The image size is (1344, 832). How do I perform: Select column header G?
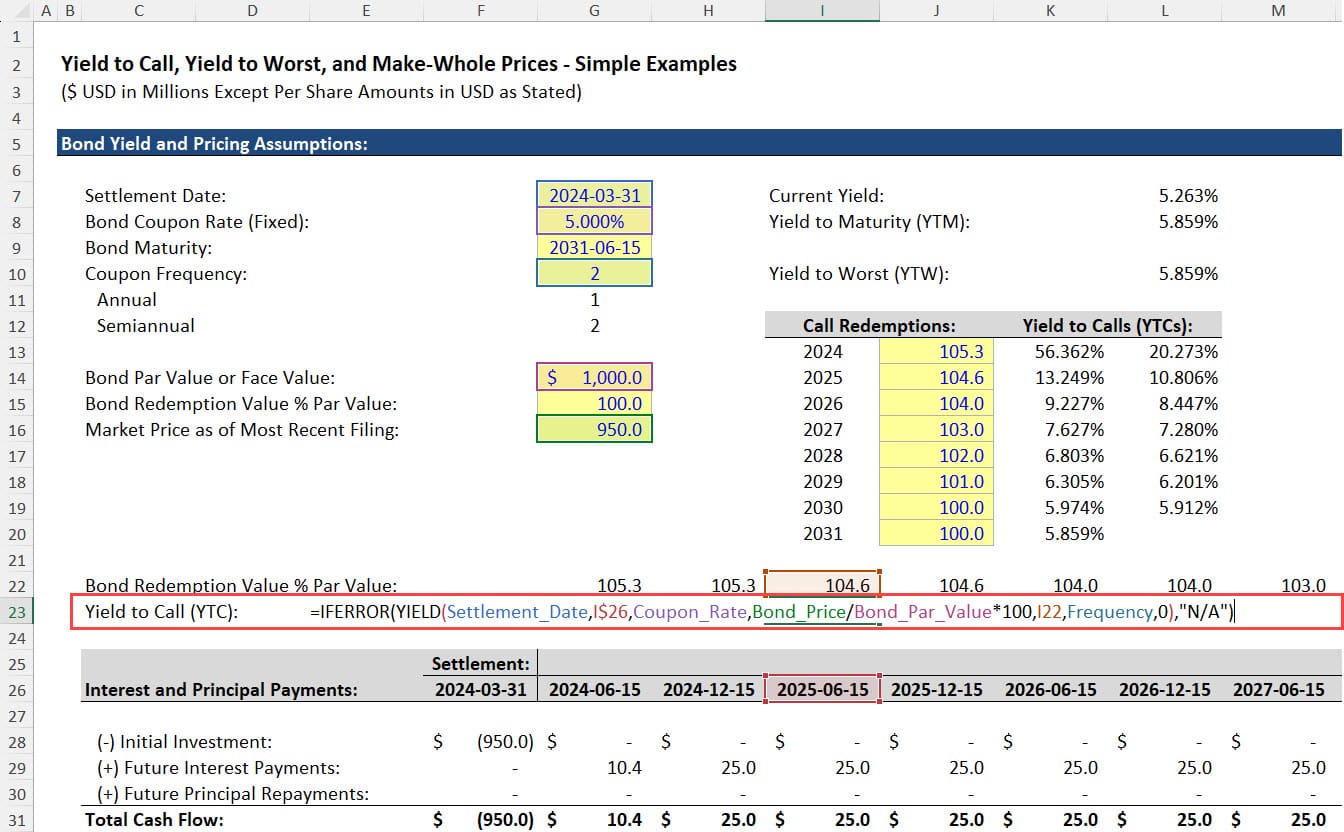pyautogui.click(x=594, y=10)
